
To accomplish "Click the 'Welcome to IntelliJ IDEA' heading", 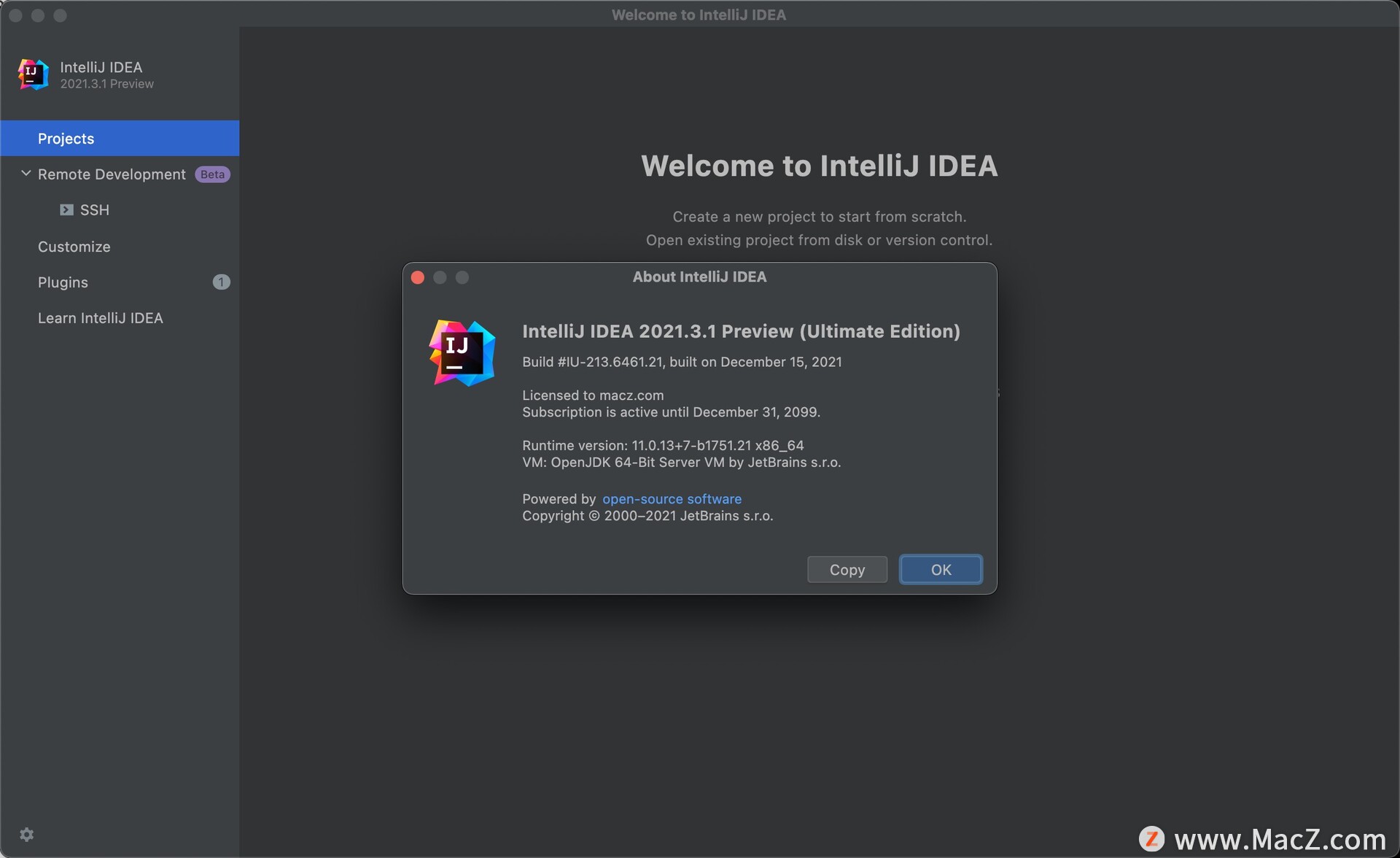I will [819, 166].
